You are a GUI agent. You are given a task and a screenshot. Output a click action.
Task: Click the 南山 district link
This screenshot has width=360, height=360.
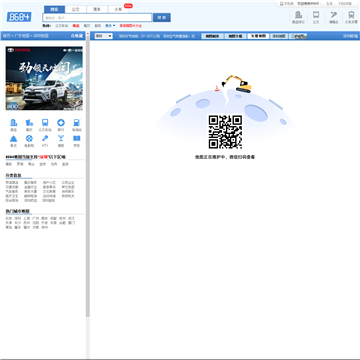tap(31, 164)
